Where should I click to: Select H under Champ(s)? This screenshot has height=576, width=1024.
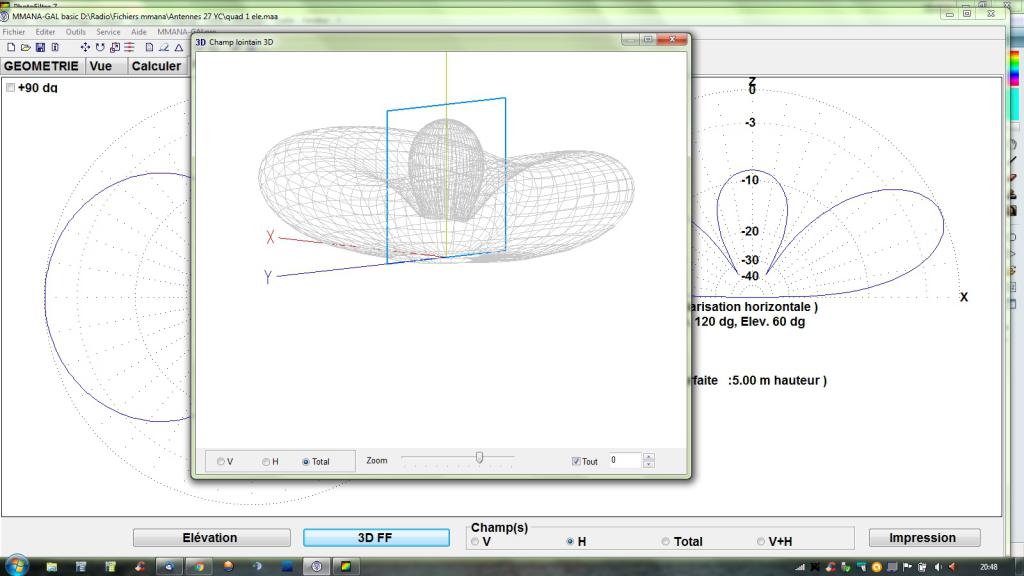pos(570,541)
